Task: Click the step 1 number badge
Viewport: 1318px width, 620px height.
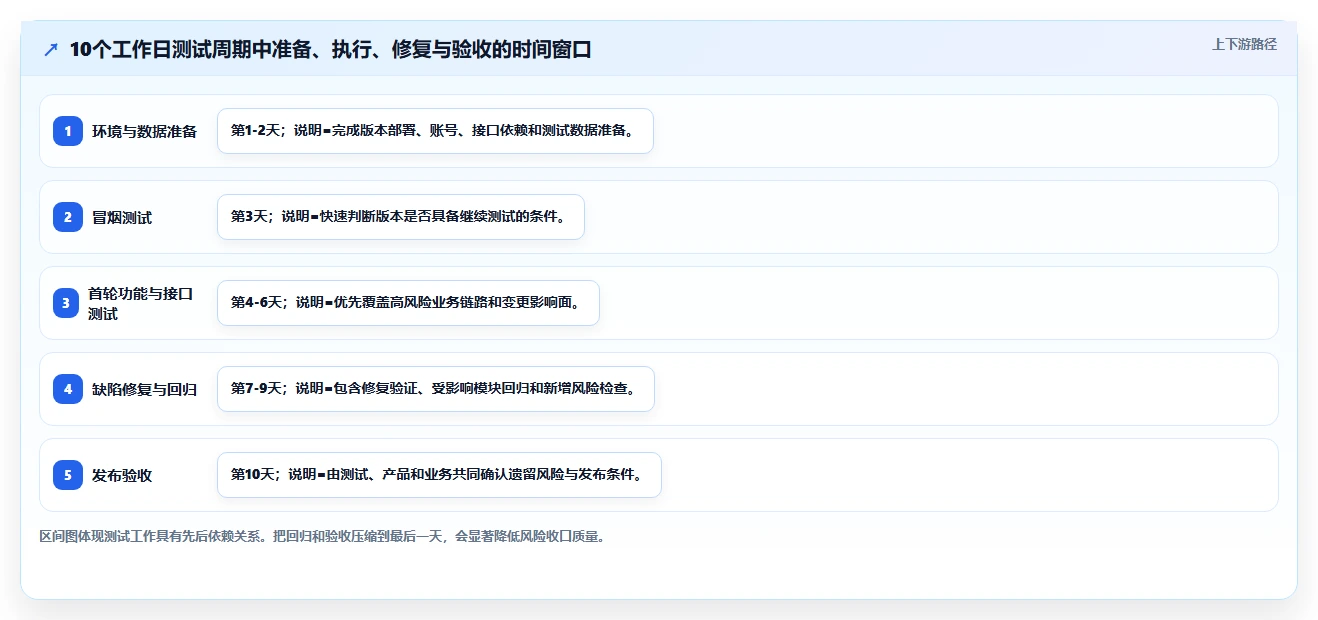Action: pos(68,131)
